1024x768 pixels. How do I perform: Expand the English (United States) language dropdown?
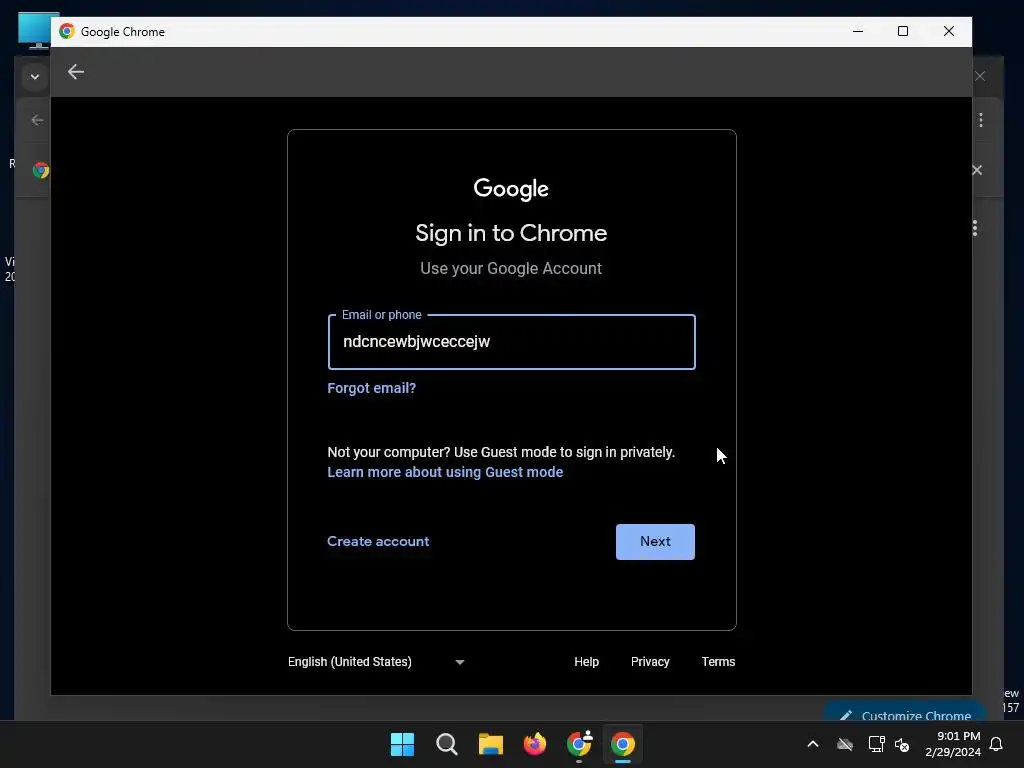376,662
